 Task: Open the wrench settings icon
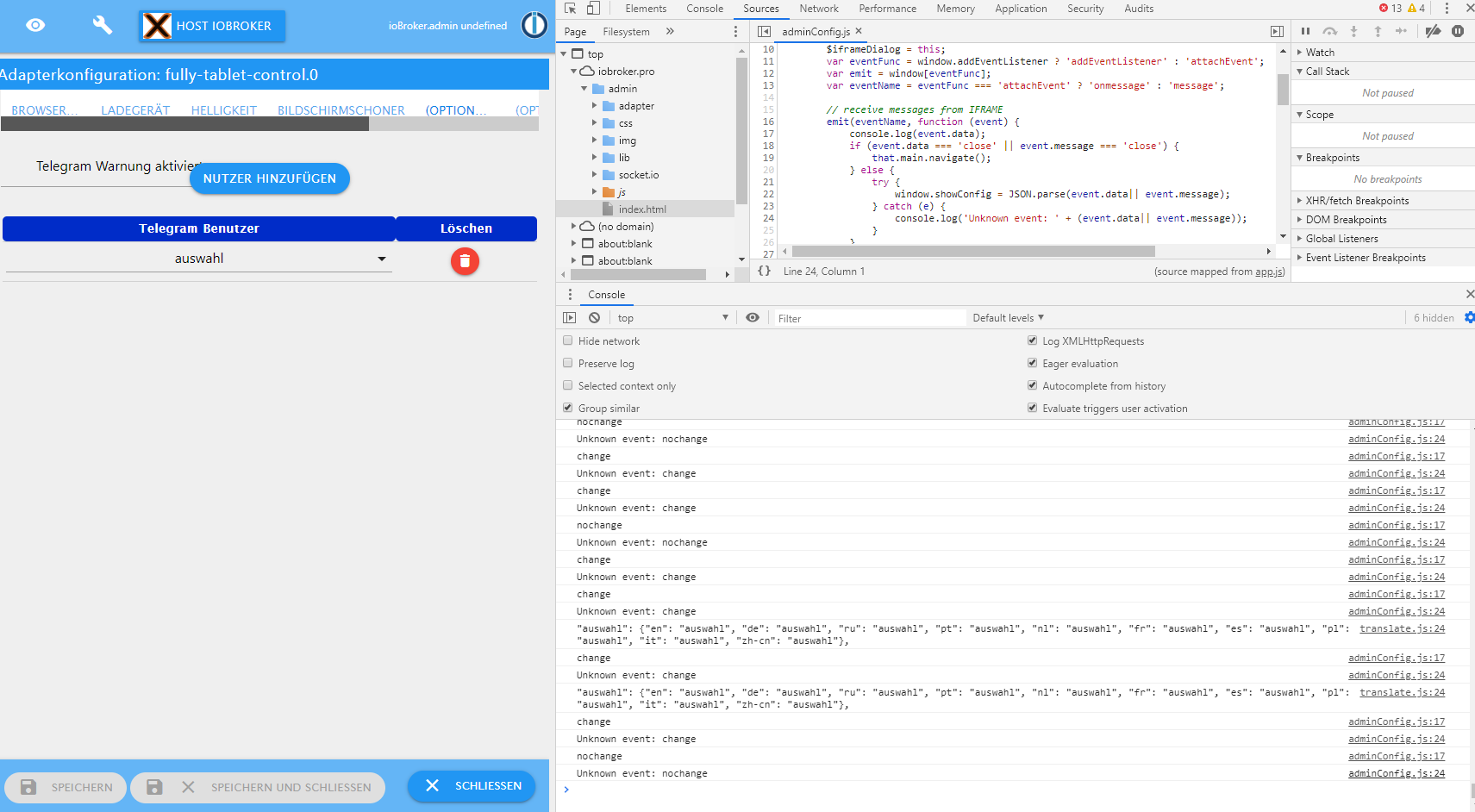(x=103, y=25)
